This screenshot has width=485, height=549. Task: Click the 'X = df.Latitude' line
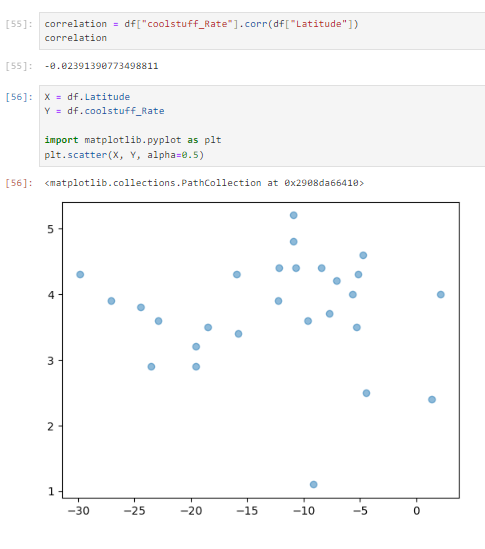[x=87, y=97]
